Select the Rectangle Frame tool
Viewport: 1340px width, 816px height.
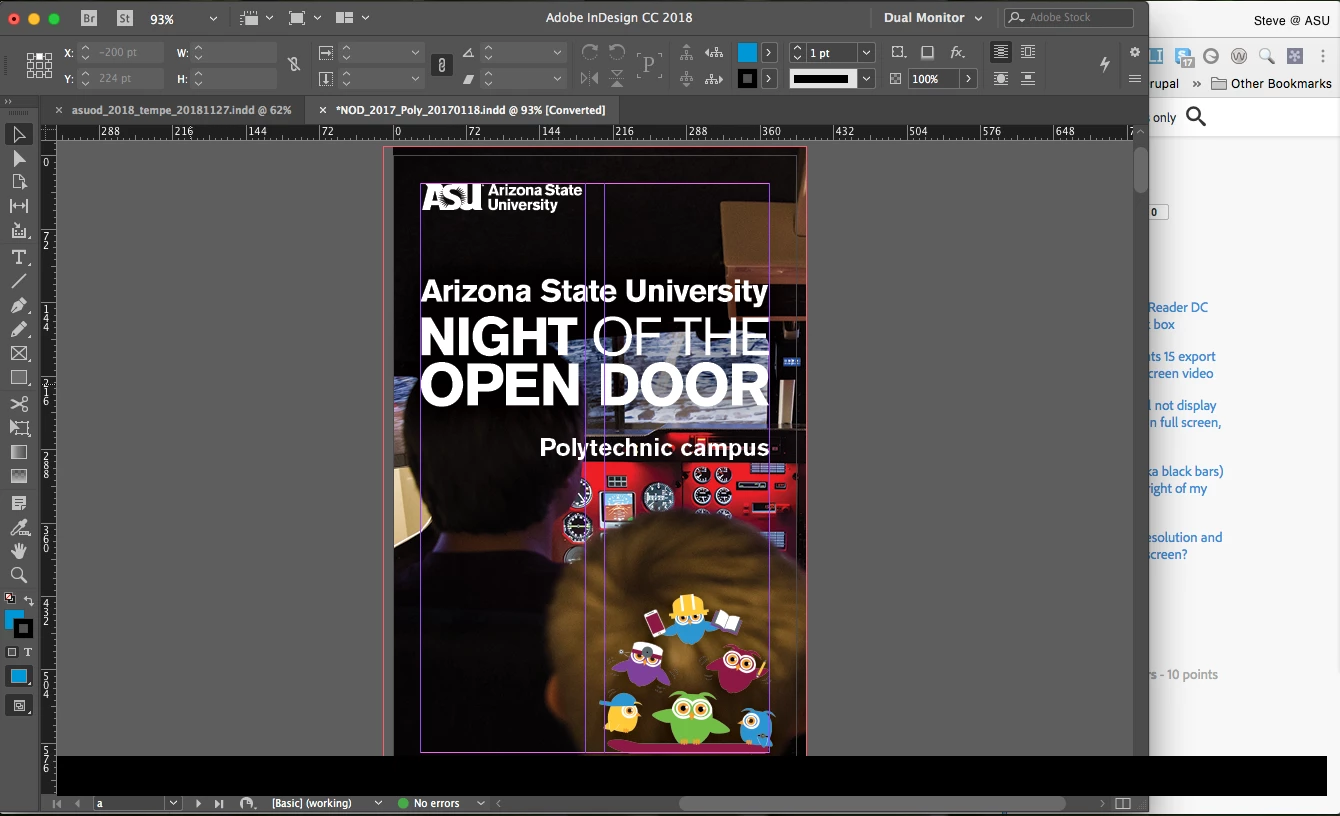point(19,353)
